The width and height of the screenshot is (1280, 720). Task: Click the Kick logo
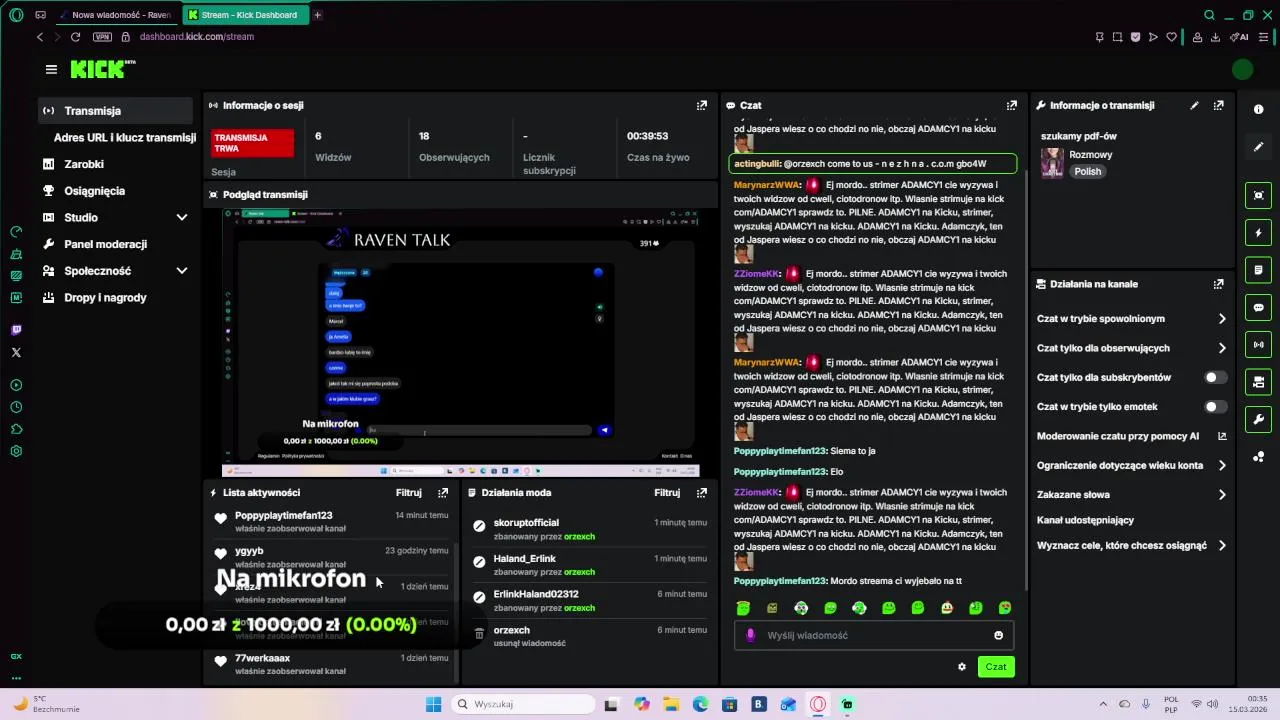101,69
